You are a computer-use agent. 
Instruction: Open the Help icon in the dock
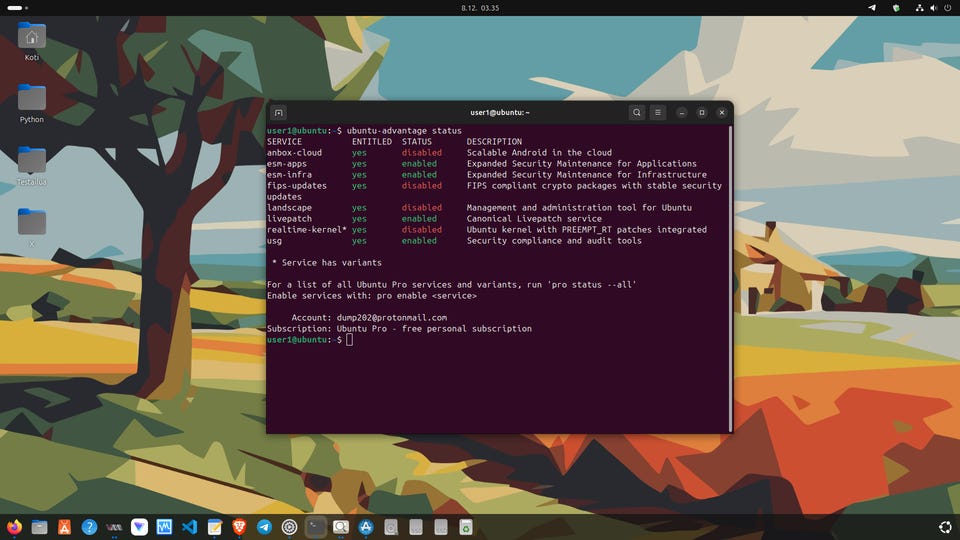tap(89, 526)
